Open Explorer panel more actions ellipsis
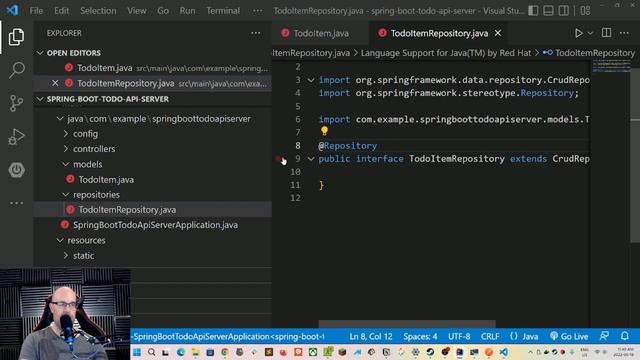The height and width of the screenshot is (360, 640). (256, 33)
